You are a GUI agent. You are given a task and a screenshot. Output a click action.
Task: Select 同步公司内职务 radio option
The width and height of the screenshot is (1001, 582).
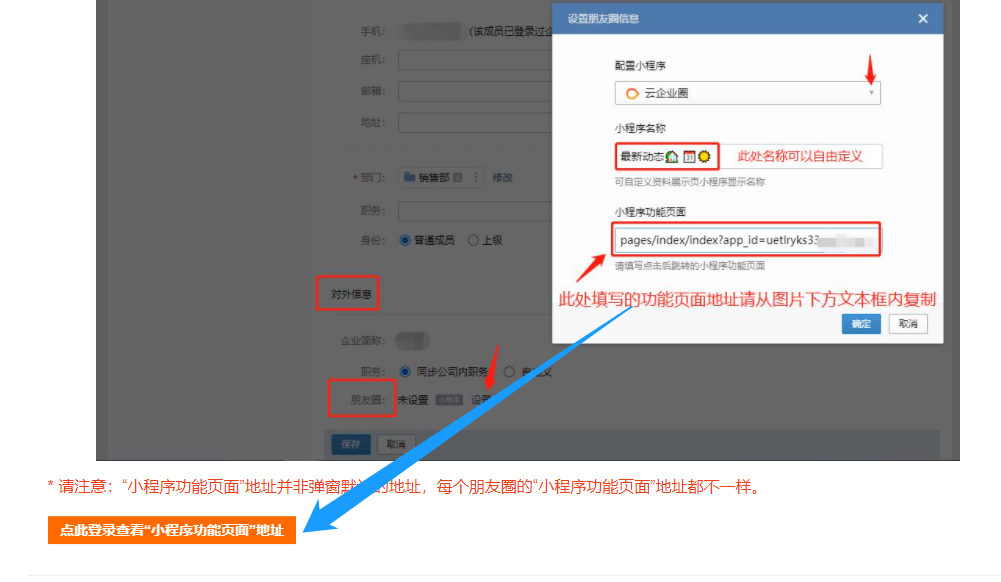tap(405, 371)
